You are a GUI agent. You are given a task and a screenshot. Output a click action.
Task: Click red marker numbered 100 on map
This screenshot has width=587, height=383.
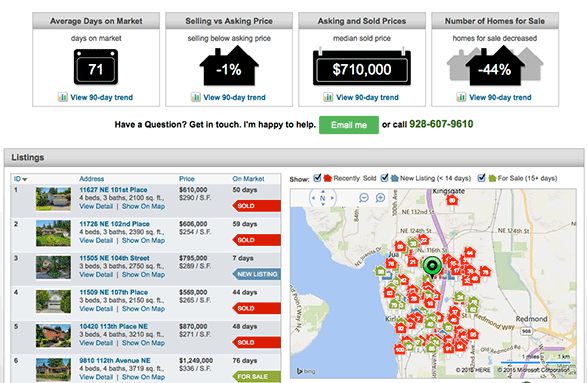click(400, 350)
